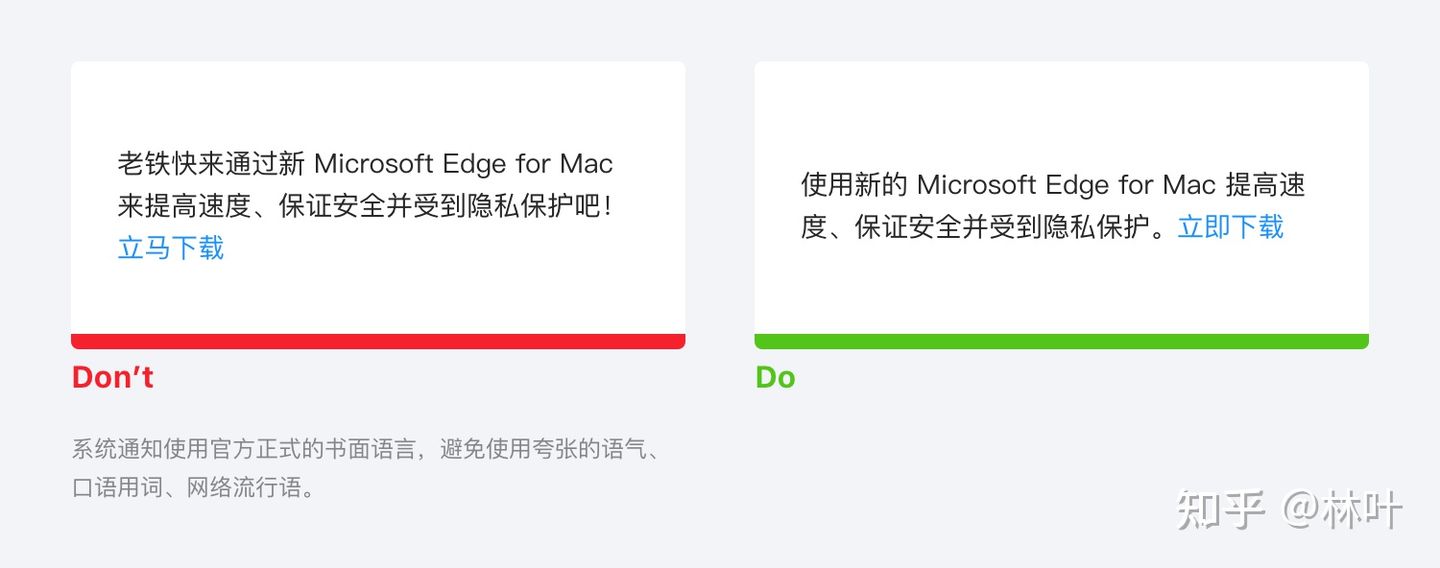The image size is (1440, 568).
Task: Click the text 度、保证安全并受到隐私保护。
Action: (x=985, y=227)
